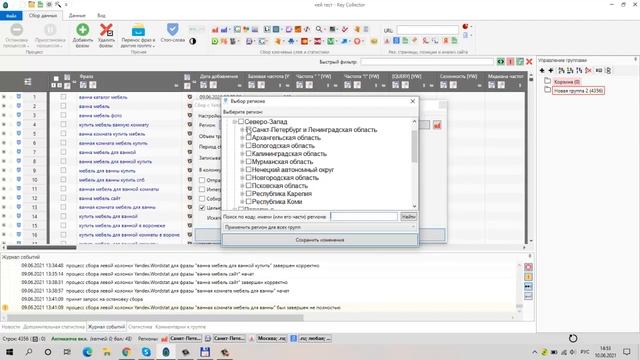Click the Найти button in region dialog
Screen dimensions: 640x360
coord(408,217)
